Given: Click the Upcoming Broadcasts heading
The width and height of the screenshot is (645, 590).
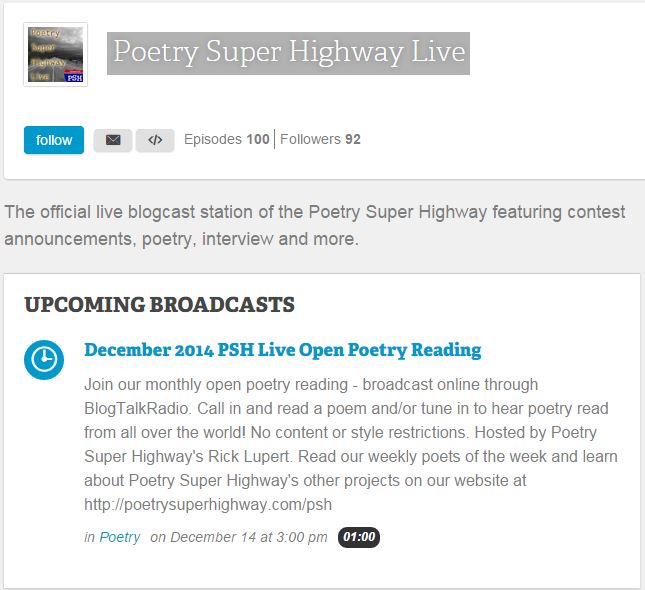Looking at the screenshot, I should 159,304.
